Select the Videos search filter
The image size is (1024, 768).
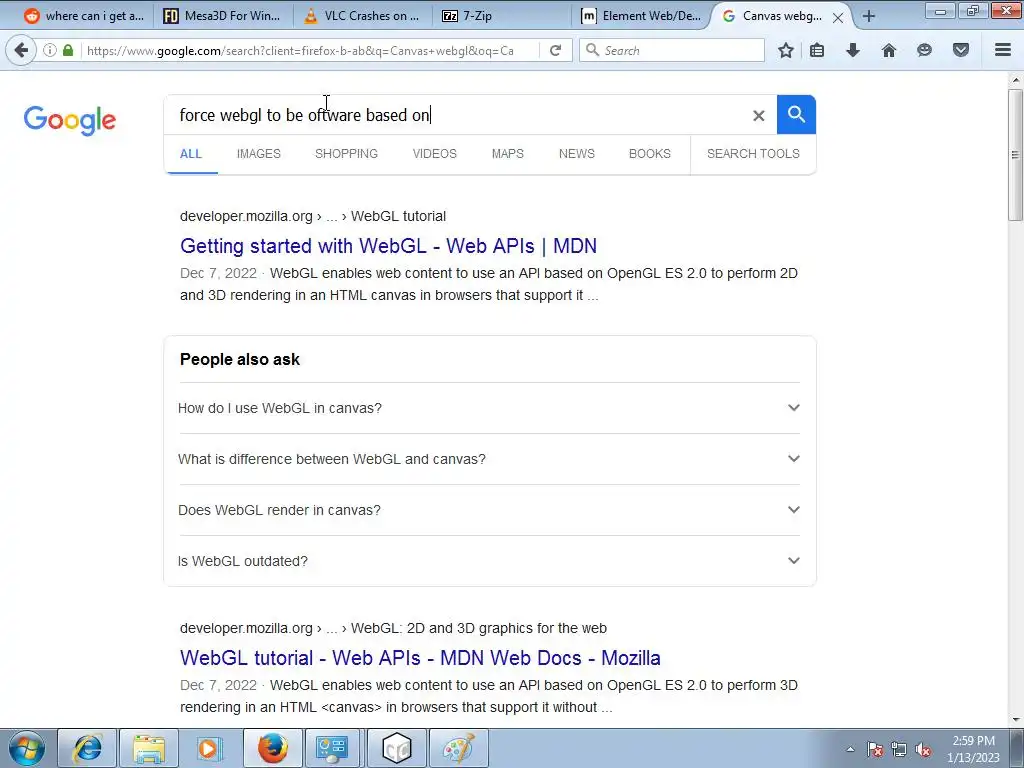(434, 153)
